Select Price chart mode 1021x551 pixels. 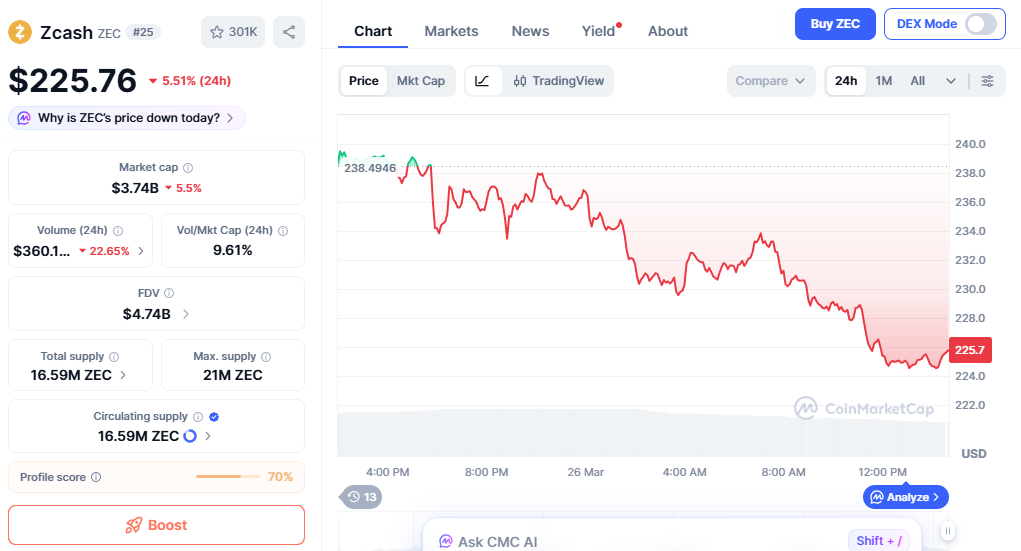pyautogui.click(x=363, y=81)
